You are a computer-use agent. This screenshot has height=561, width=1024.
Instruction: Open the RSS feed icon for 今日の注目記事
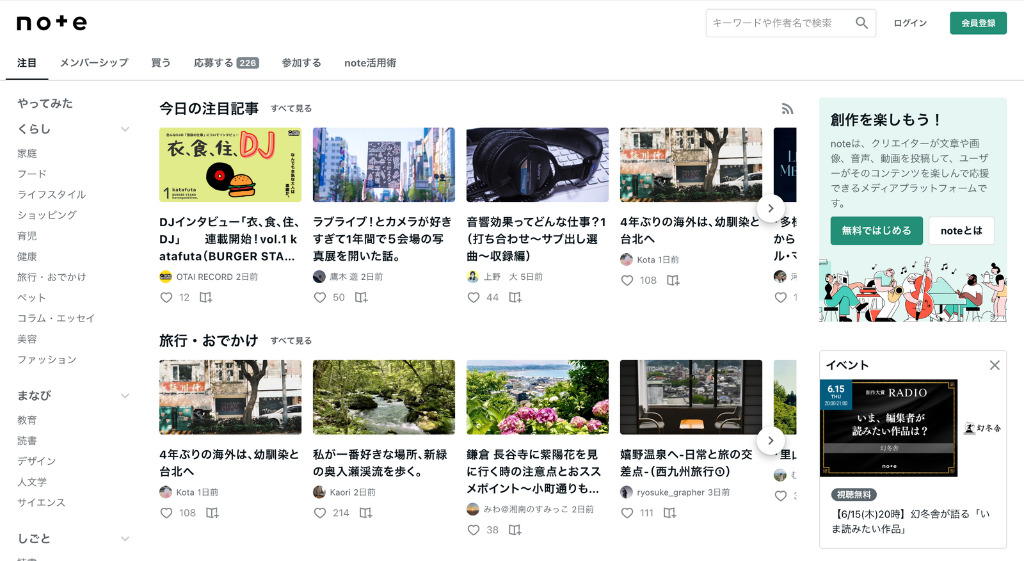pyautogui.click(x=788, y=108)
